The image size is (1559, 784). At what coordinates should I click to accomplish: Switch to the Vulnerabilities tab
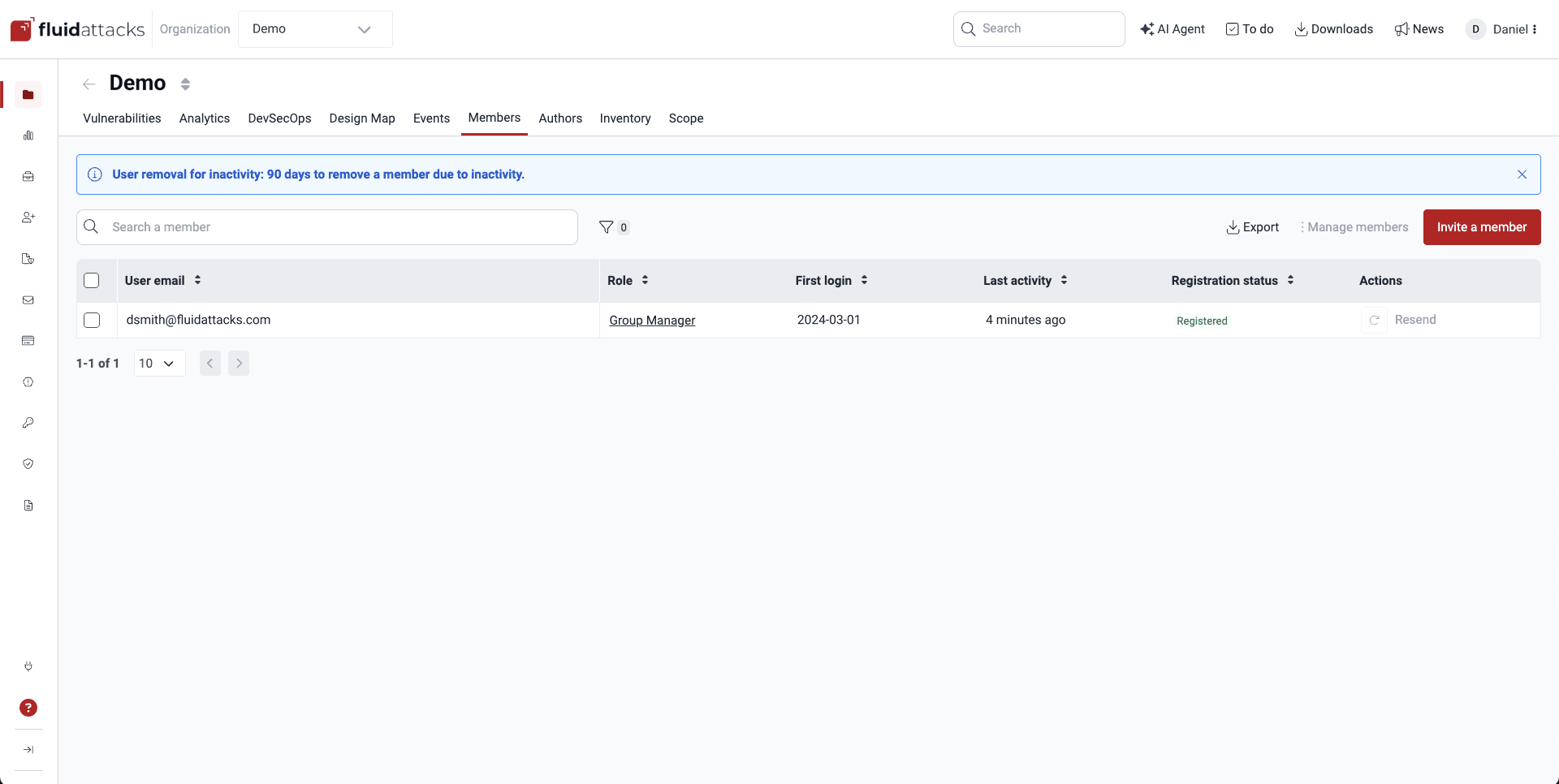click(121, 118)
